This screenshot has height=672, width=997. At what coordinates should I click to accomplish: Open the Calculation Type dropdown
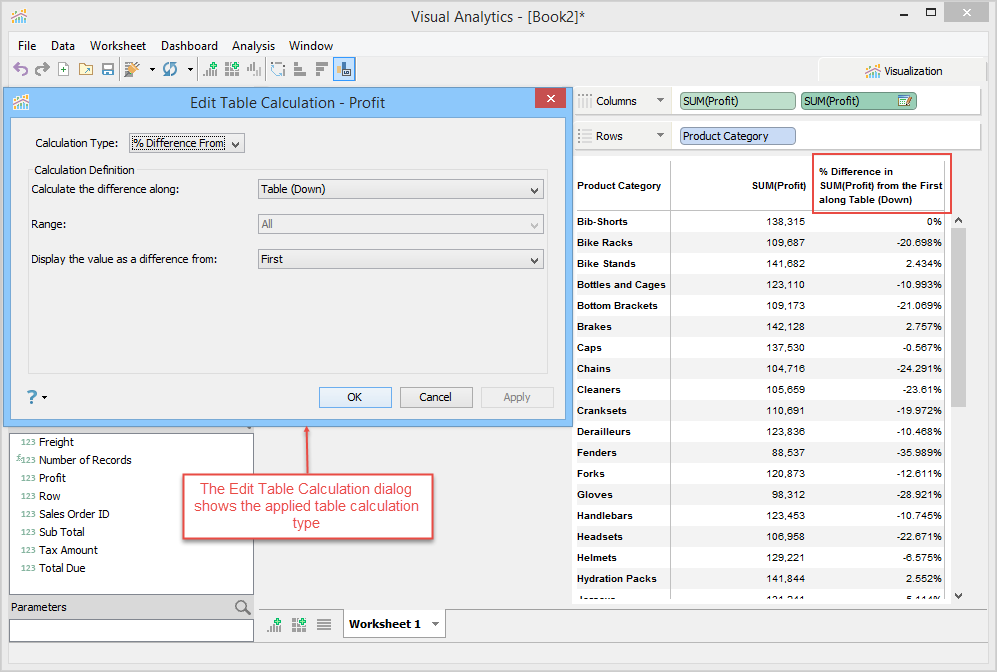coord(186,144)
